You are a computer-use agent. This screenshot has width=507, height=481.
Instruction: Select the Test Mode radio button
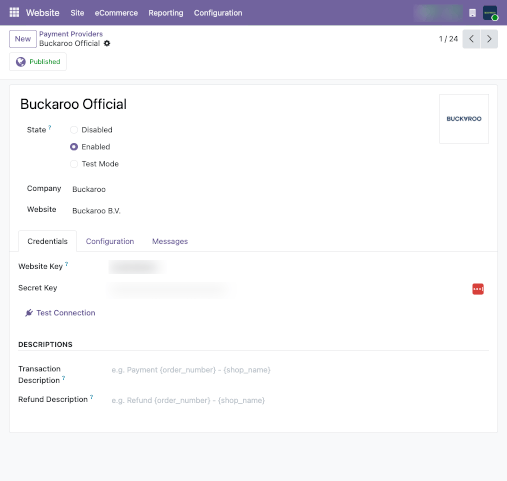pos(74,164)
